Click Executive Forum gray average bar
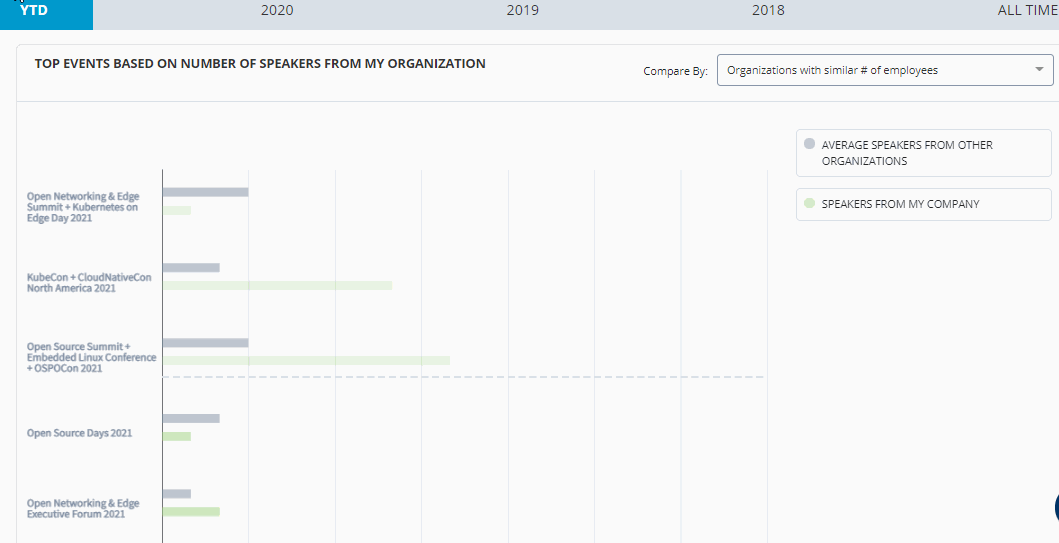The image size is (1059, 543). [177, 494]
